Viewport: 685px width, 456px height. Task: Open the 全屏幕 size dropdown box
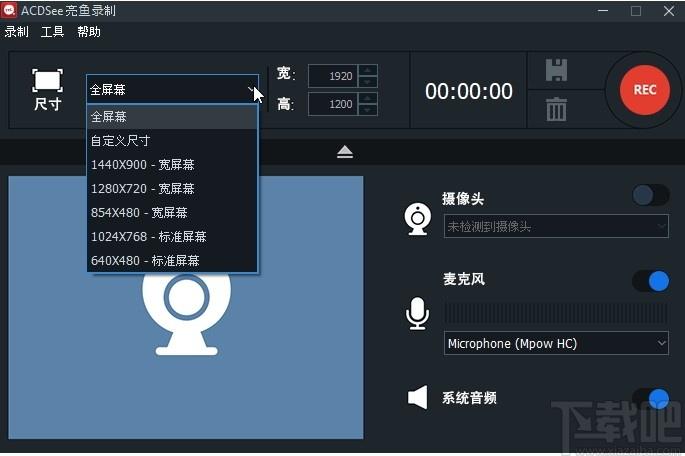point(173,90)
